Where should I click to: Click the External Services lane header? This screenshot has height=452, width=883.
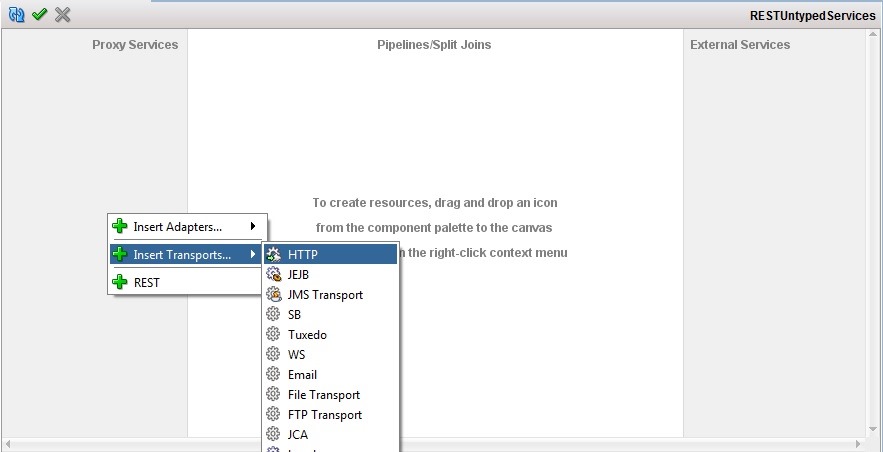pyautogui.click(x=739, y=45)
